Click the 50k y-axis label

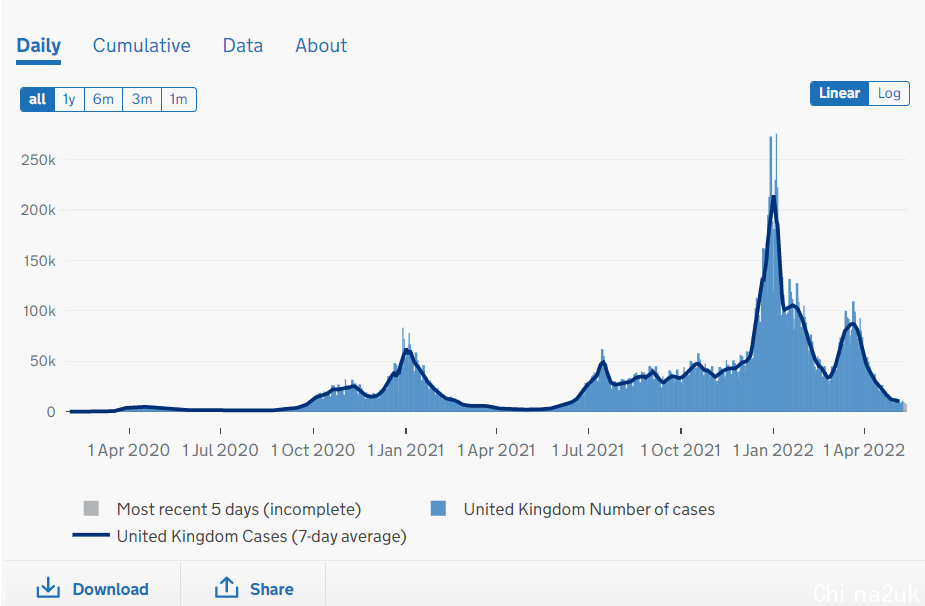pyautogui.click(x=42, y=361)
